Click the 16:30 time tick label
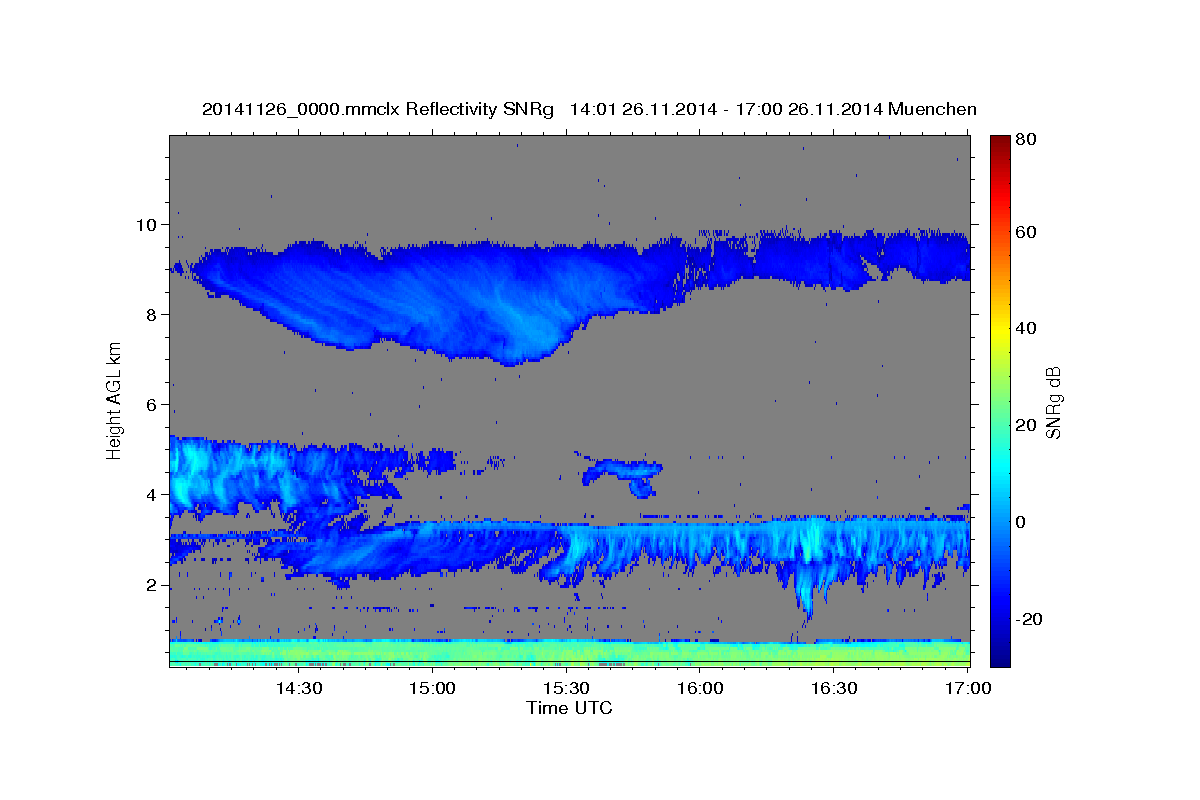The image size is (1200, 800). (x=834, y=689)
